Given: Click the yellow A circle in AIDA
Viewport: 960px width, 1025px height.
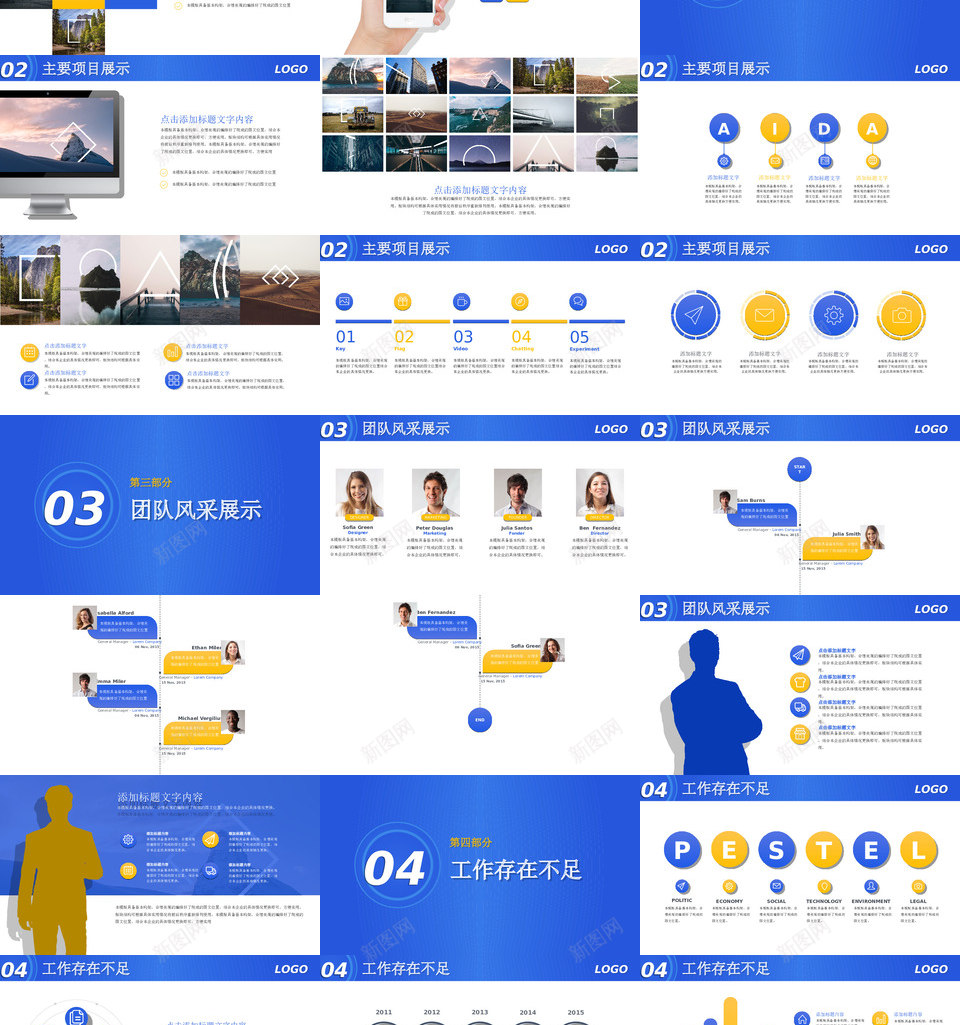Looking at the screenshot, I should (872, 129).
